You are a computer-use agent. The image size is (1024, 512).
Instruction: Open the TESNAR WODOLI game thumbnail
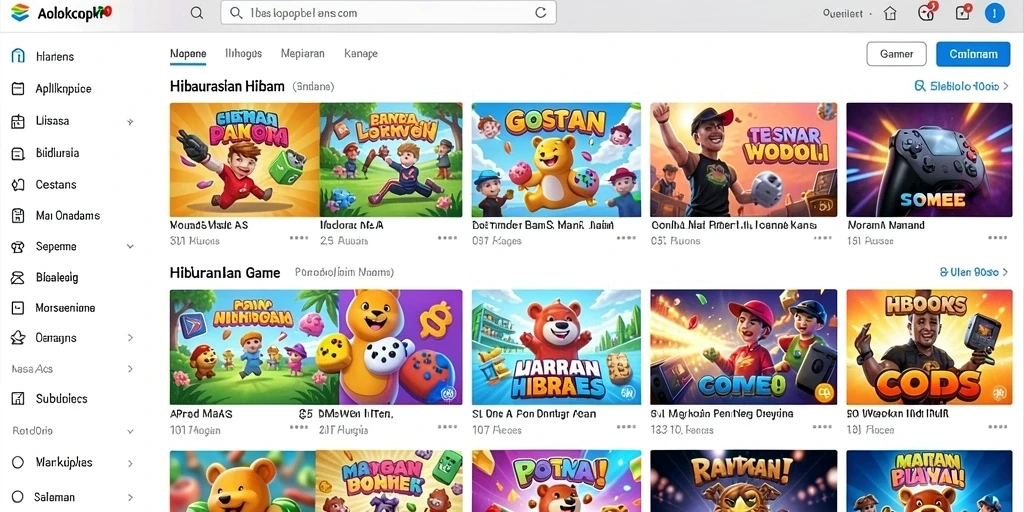743,159
